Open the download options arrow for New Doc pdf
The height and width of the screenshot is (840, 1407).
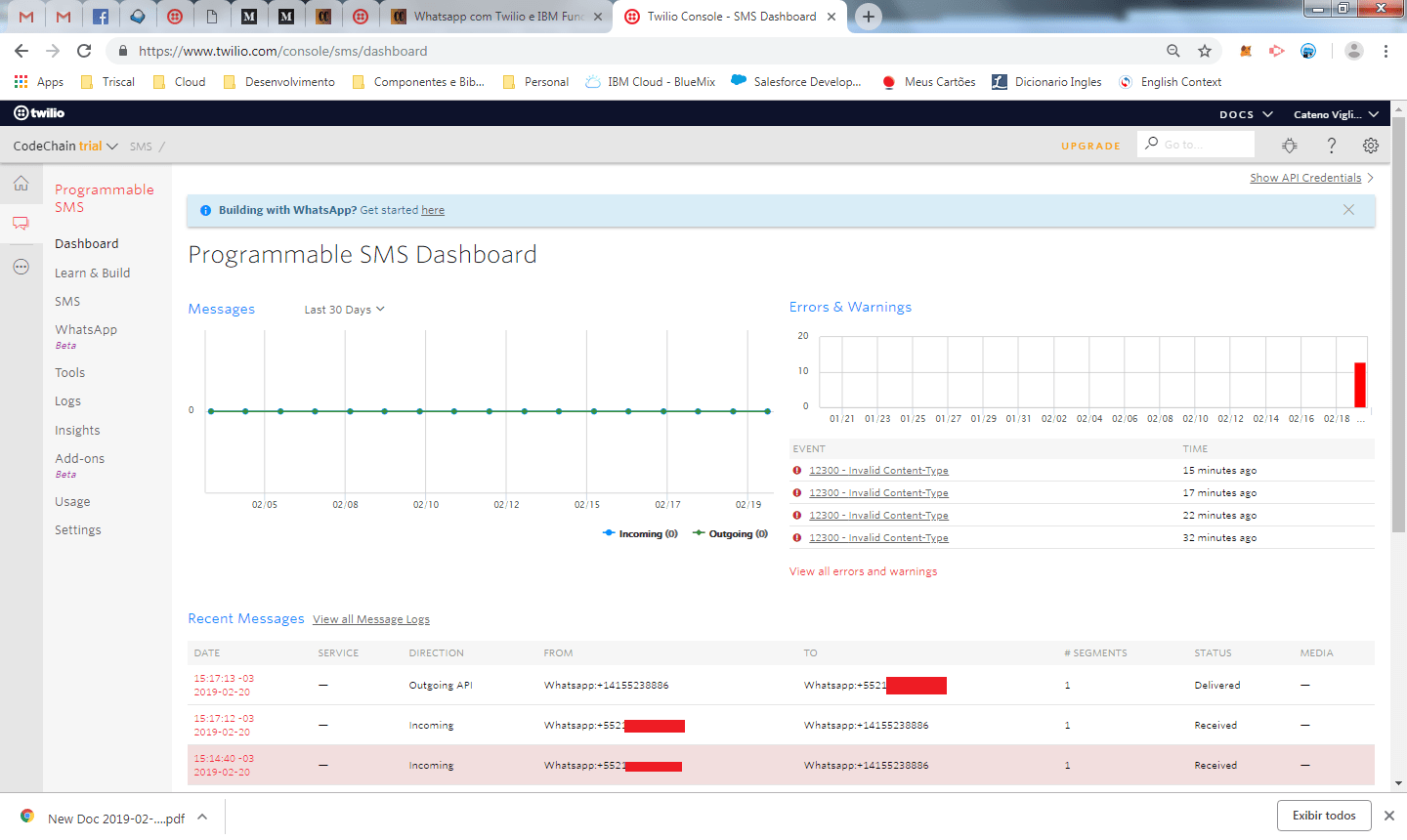coord(202,817)
